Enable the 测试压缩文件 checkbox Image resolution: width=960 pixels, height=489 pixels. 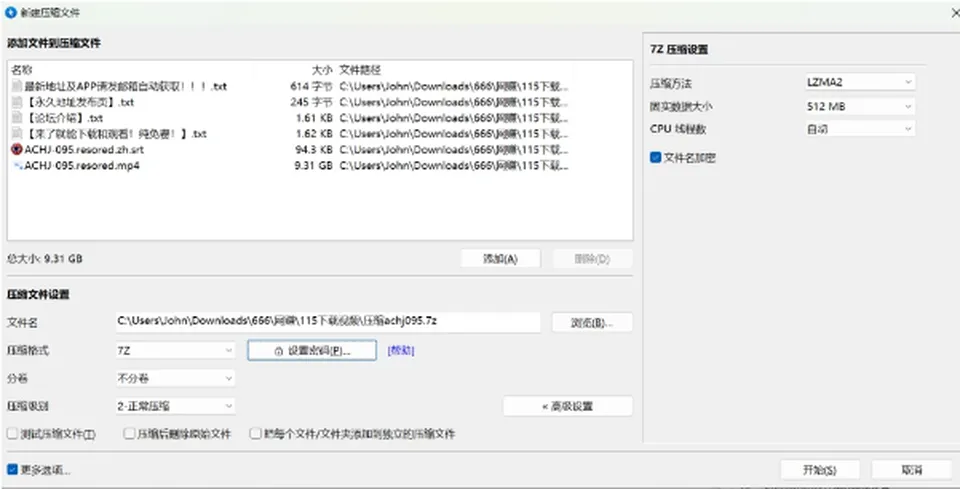[12, 434]
